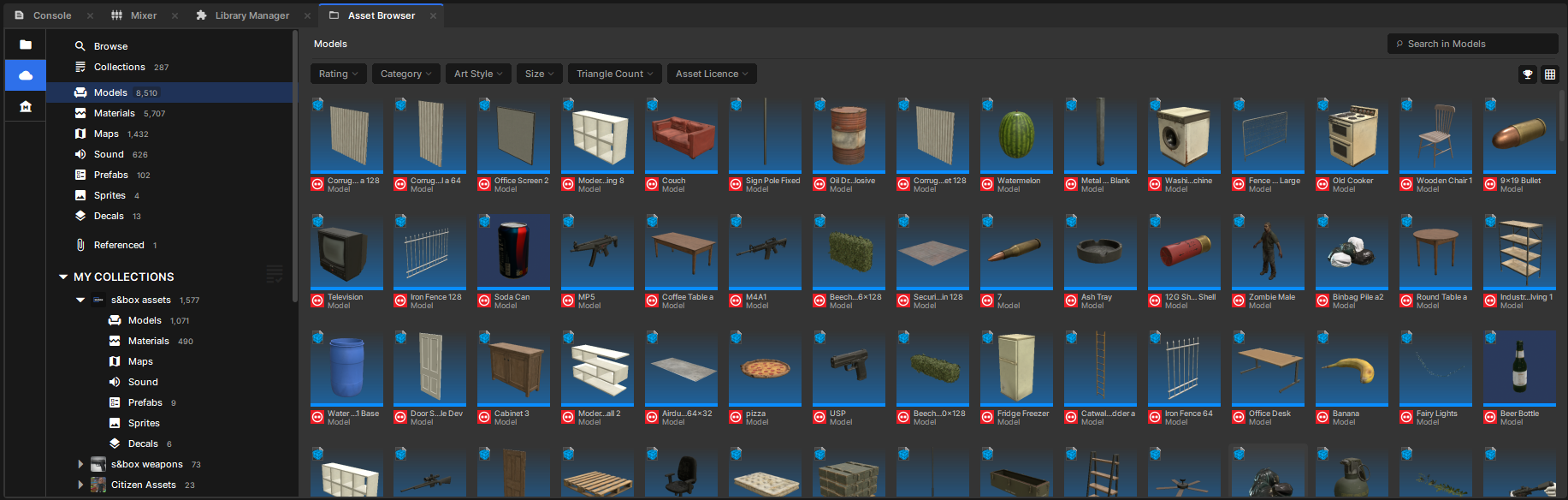Expand the s&box weapons collection

(80, 464)
